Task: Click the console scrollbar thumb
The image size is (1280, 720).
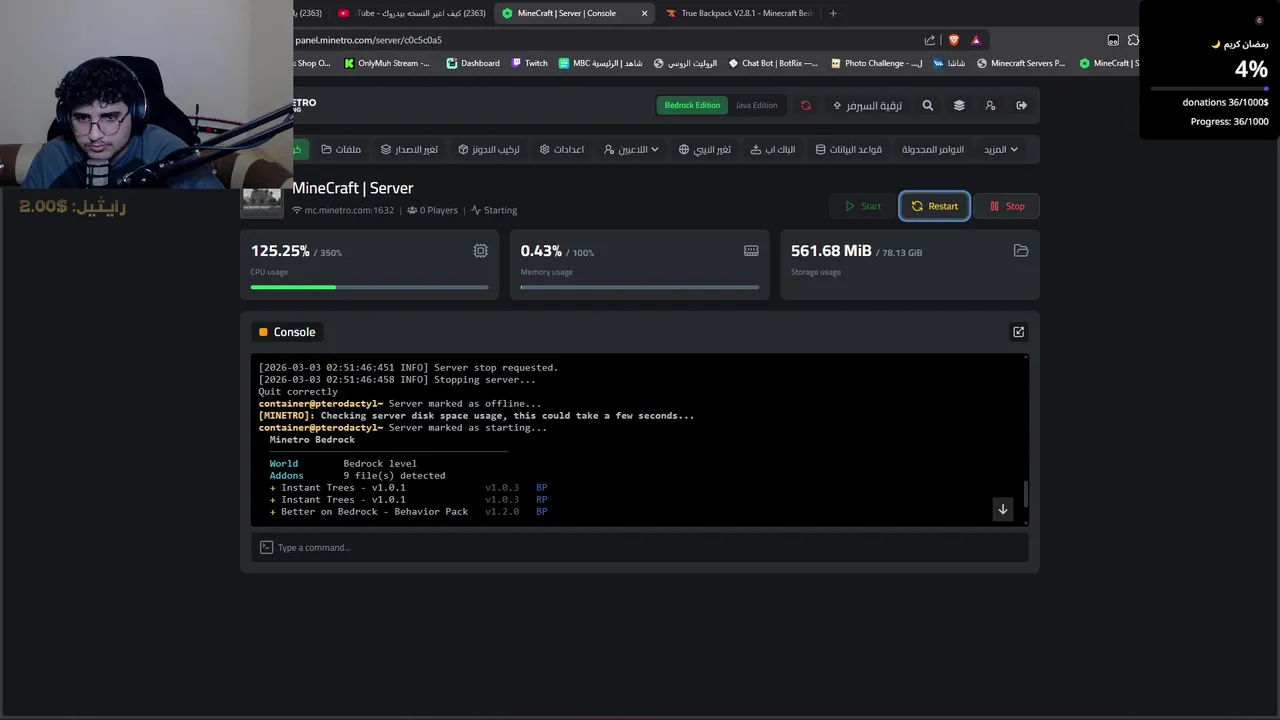Action: pos(1025,493)
